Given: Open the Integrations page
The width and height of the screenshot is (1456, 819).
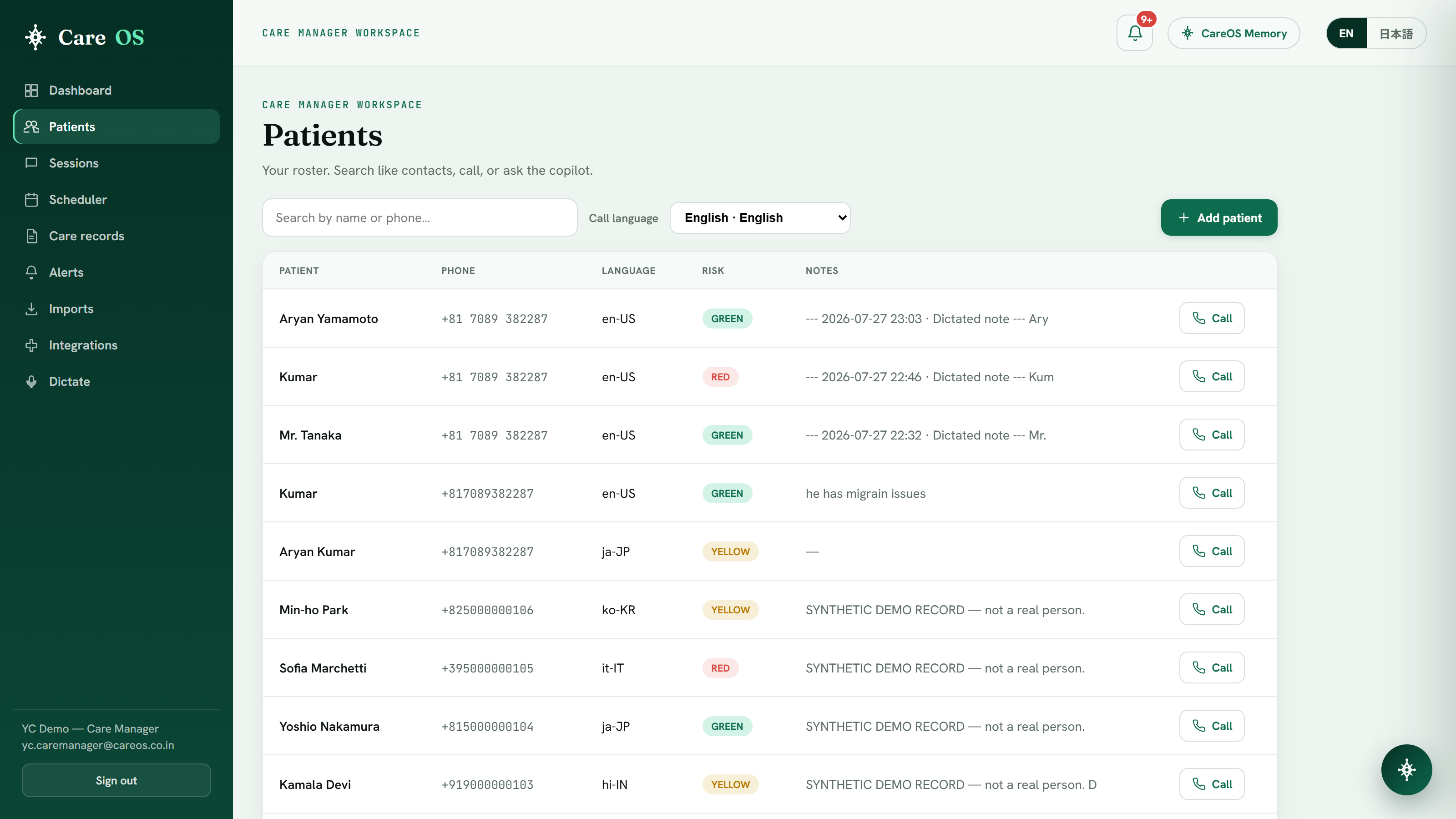Looking at the screenshot, I should [x=116, y=345].
